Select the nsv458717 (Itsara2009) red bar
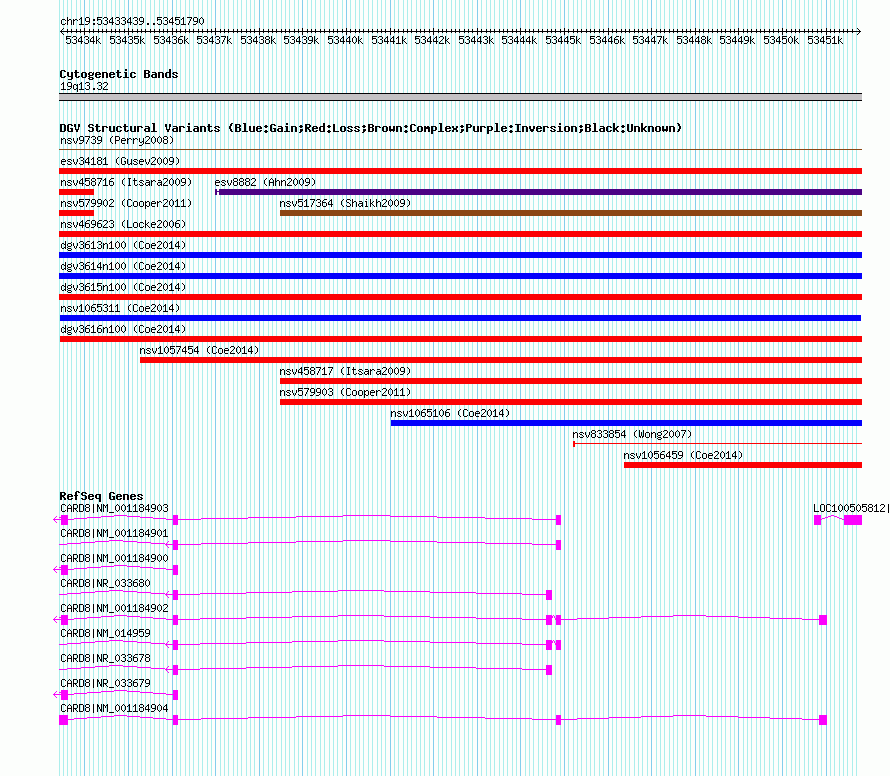The image size is (890, 776). [x=571, y=381]
